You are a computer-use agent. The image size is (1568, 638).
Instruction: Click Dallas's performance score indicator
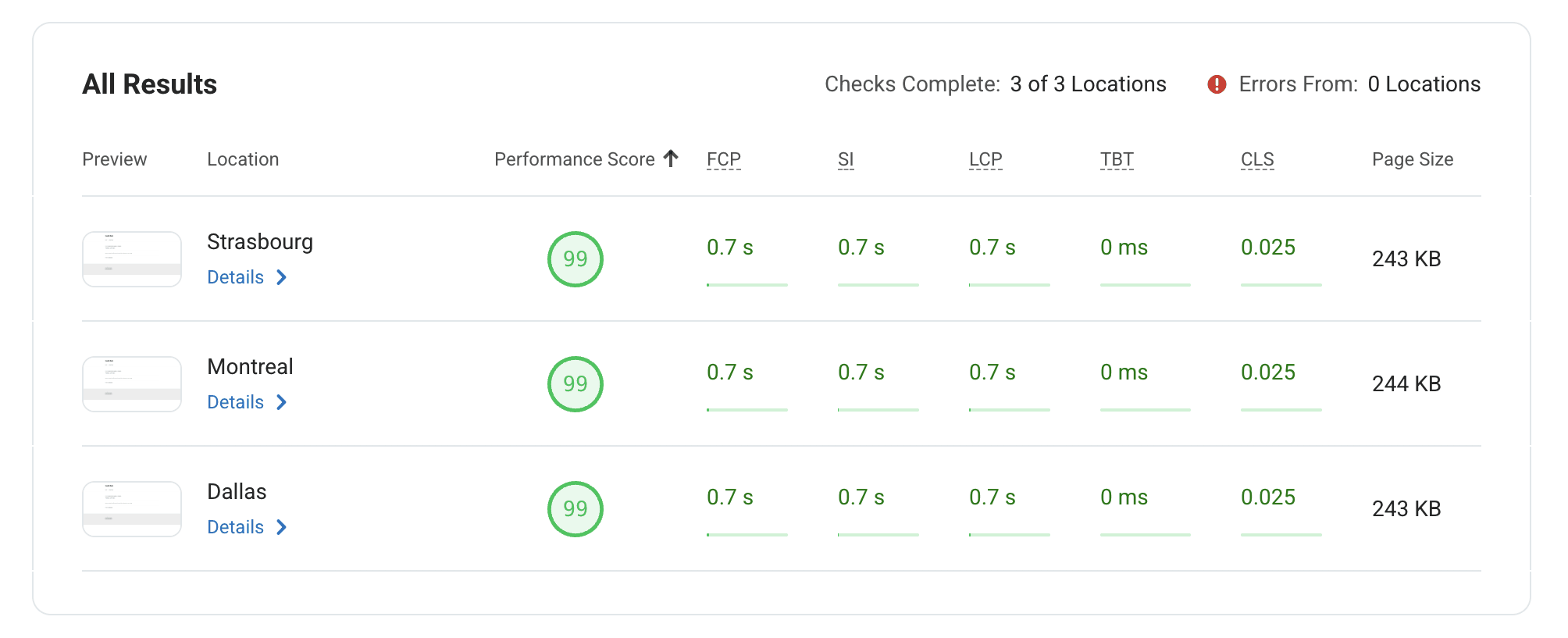[x=575, y=508]
